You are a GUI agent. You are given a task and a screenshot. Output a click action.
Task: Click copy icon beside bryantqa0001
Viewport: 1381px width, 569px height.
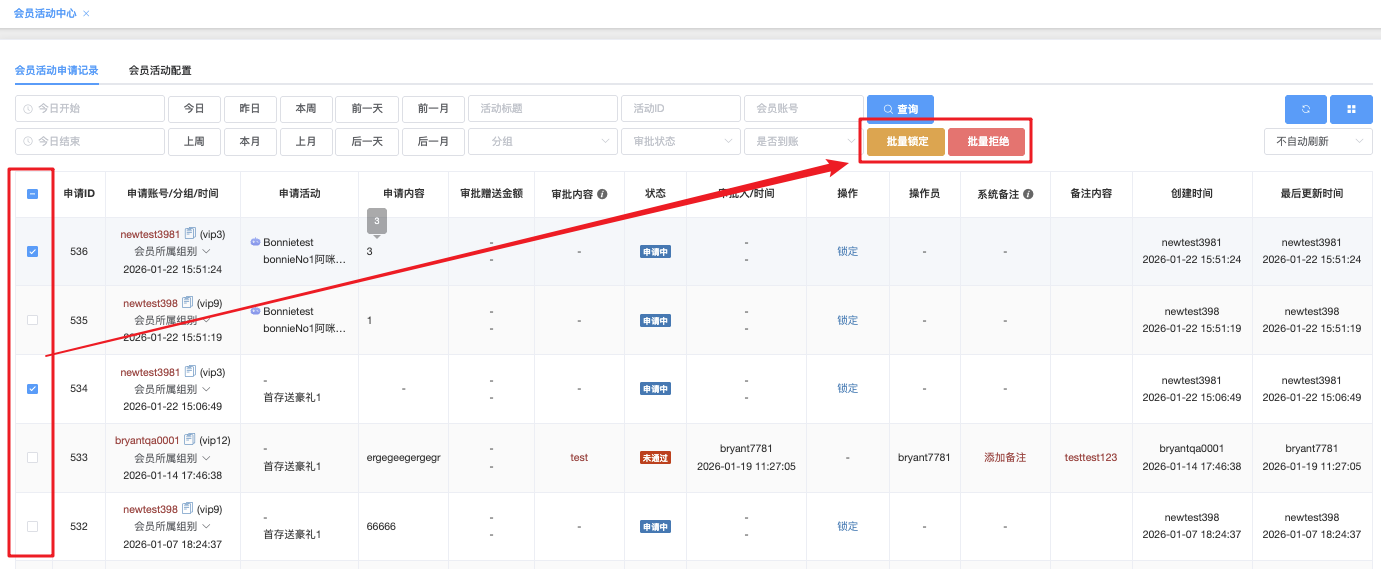(x=189, y=440)
